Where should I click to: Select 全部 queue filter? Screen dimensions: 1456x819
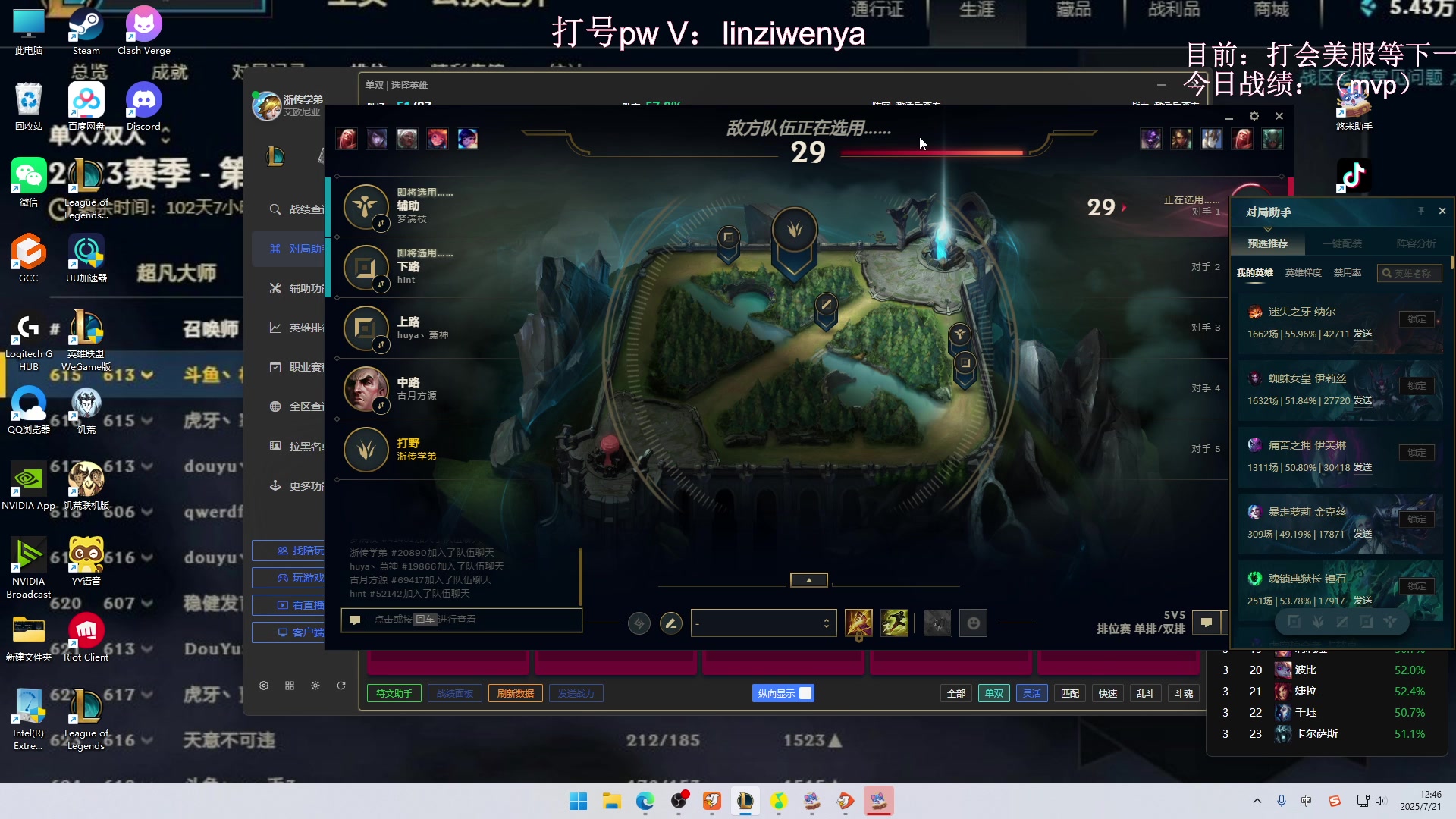pyautogui.click(x=956, y=693)
